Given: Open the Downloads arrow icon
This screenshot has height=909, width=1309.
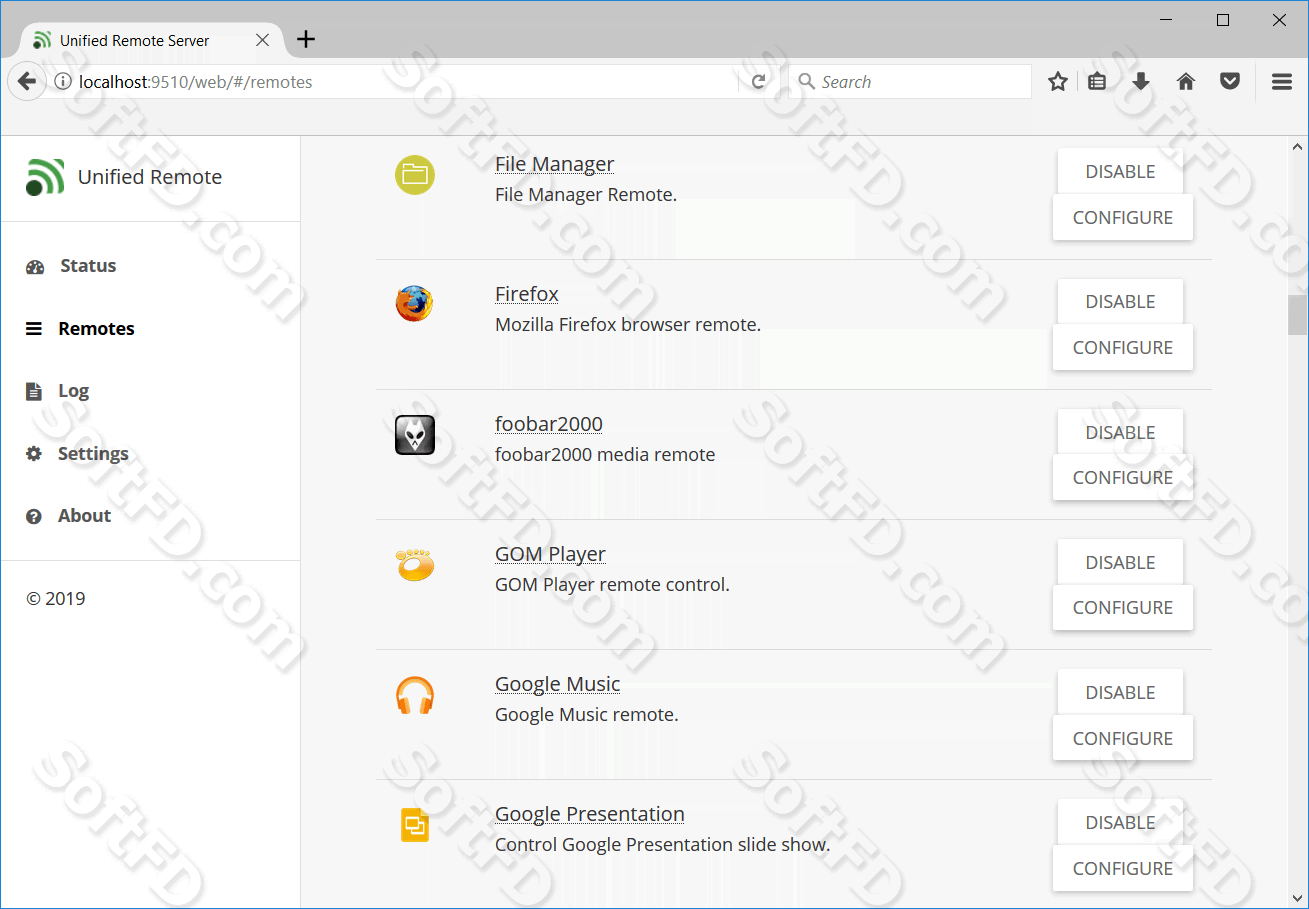Looking at the screenshot, I should (1141, 82).
